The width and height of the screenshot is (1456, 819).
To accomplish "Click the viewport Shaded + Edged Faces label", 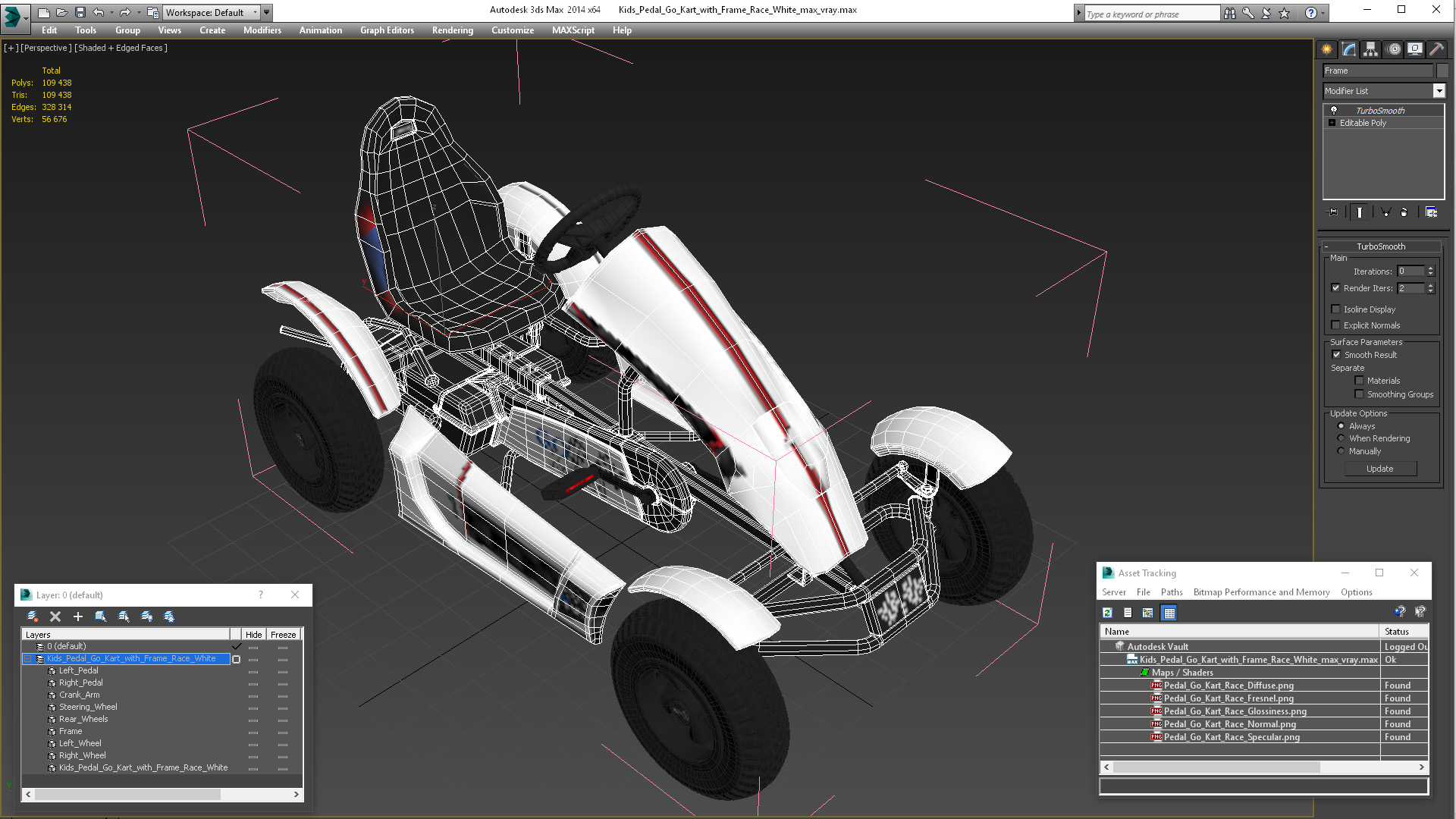I will pyautogui.click(x=121, y=48).
